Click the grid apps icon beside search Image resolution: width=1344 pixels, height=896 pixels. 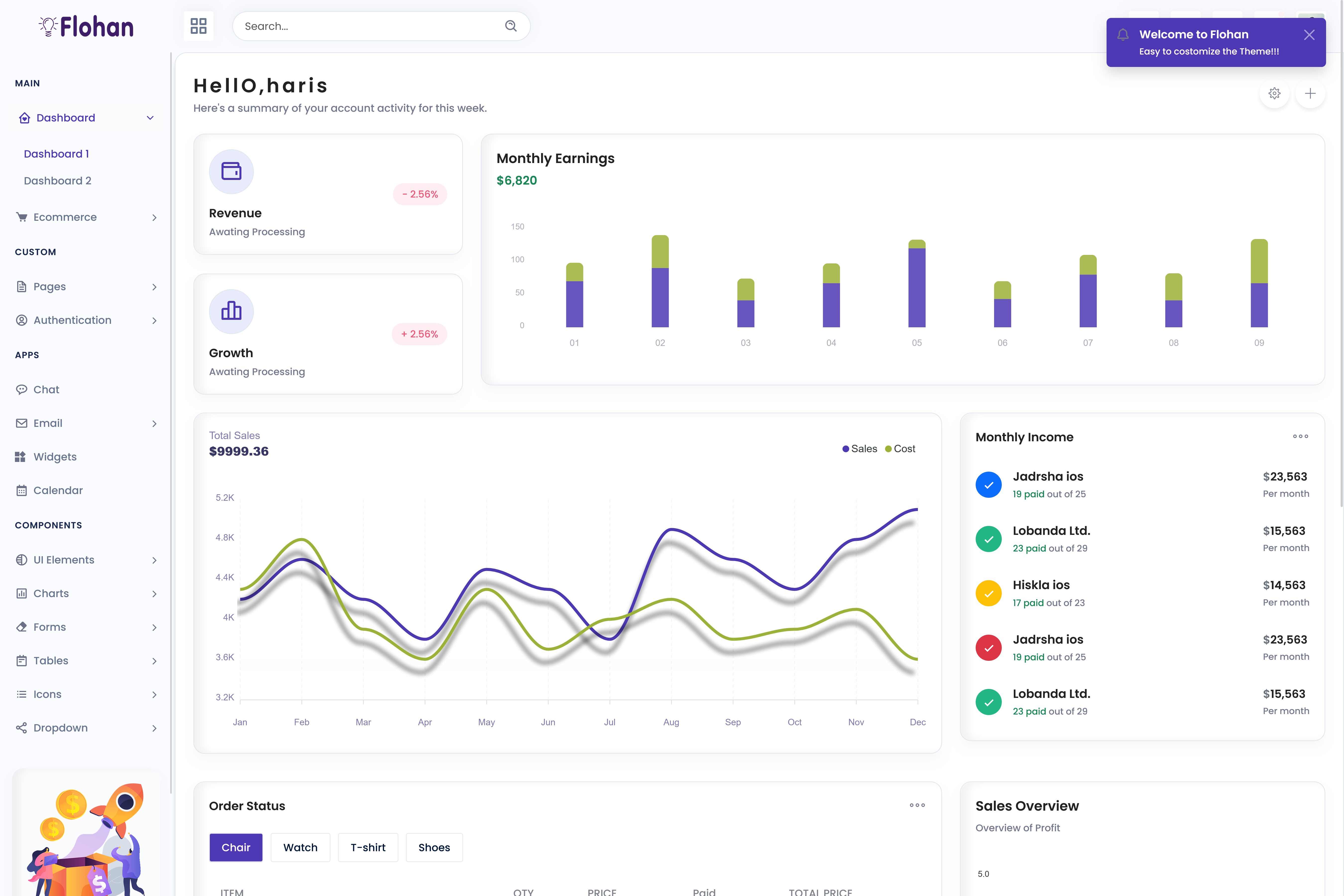[x=198, y=26]
